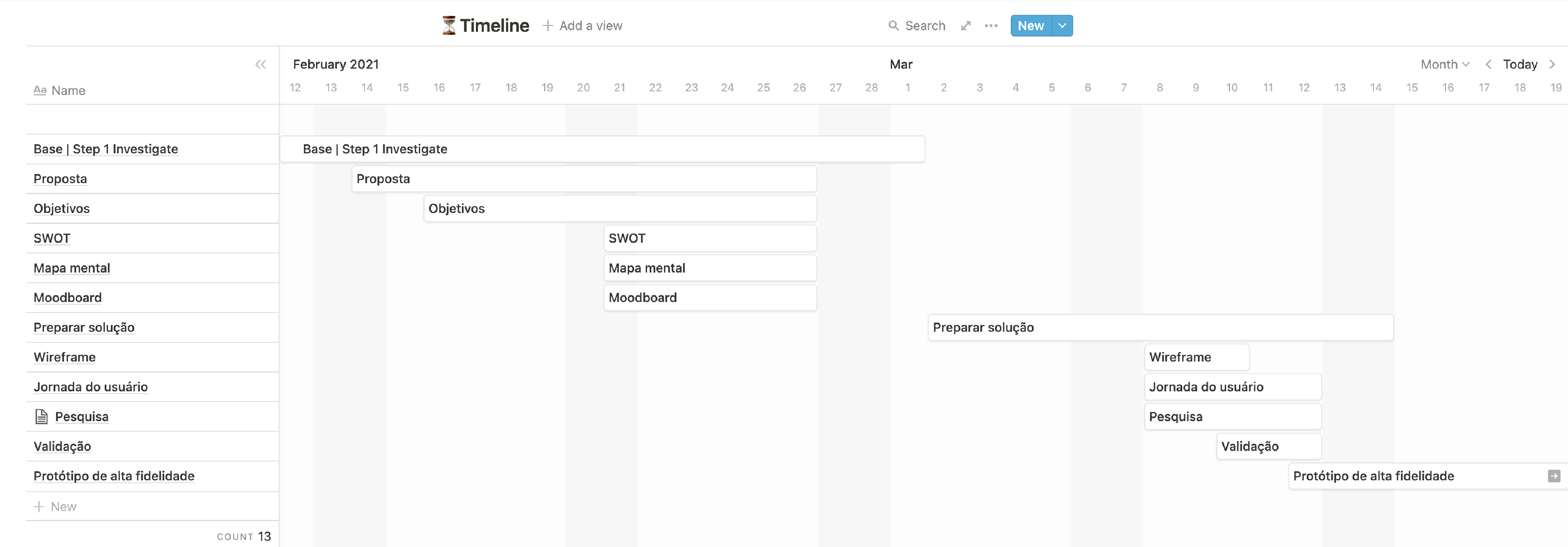Open the three-dot more options menu
The image size is (1568, 547).
tap(991, 26)
